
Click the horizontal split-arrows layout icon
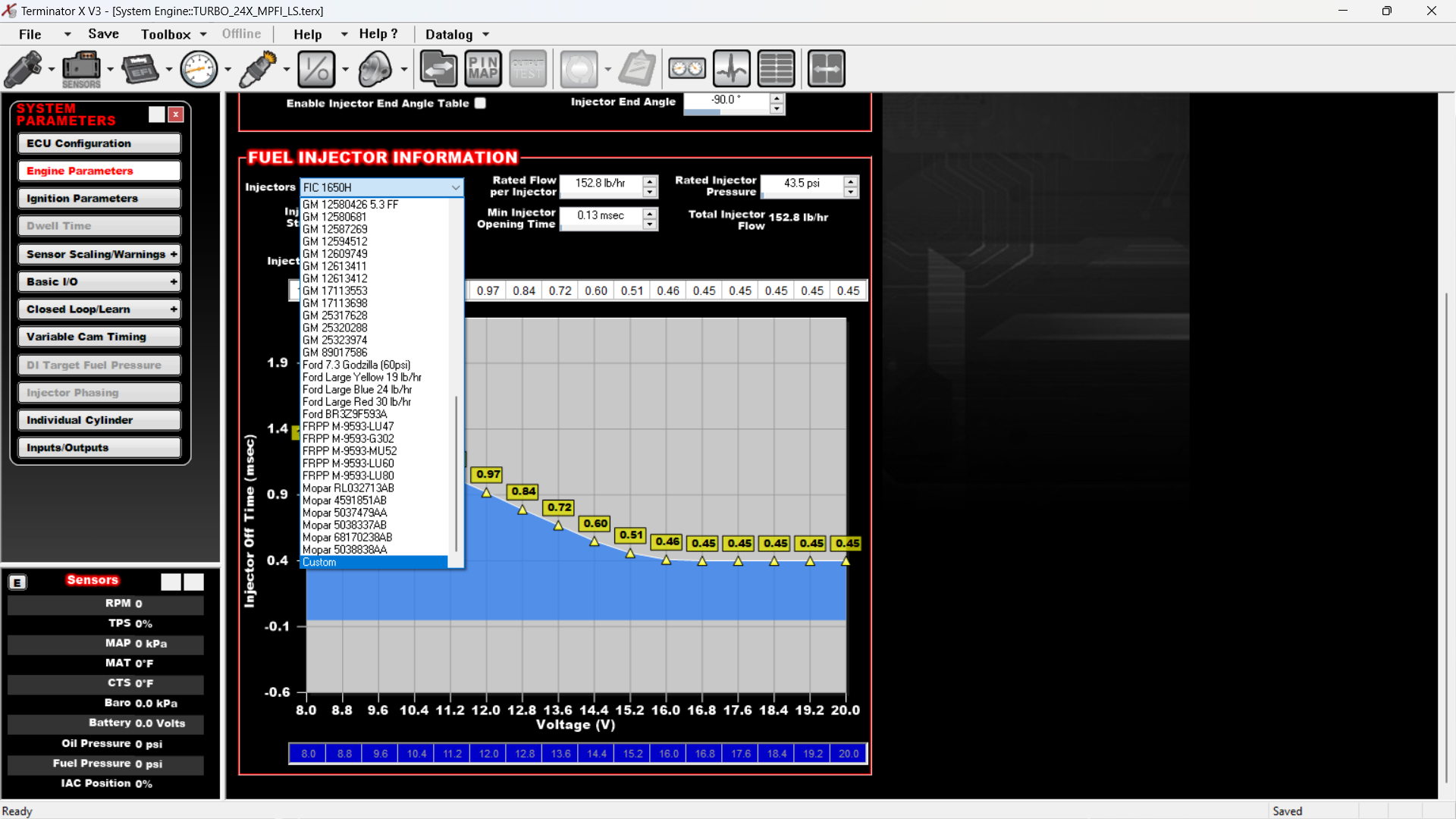click(827, 69)
